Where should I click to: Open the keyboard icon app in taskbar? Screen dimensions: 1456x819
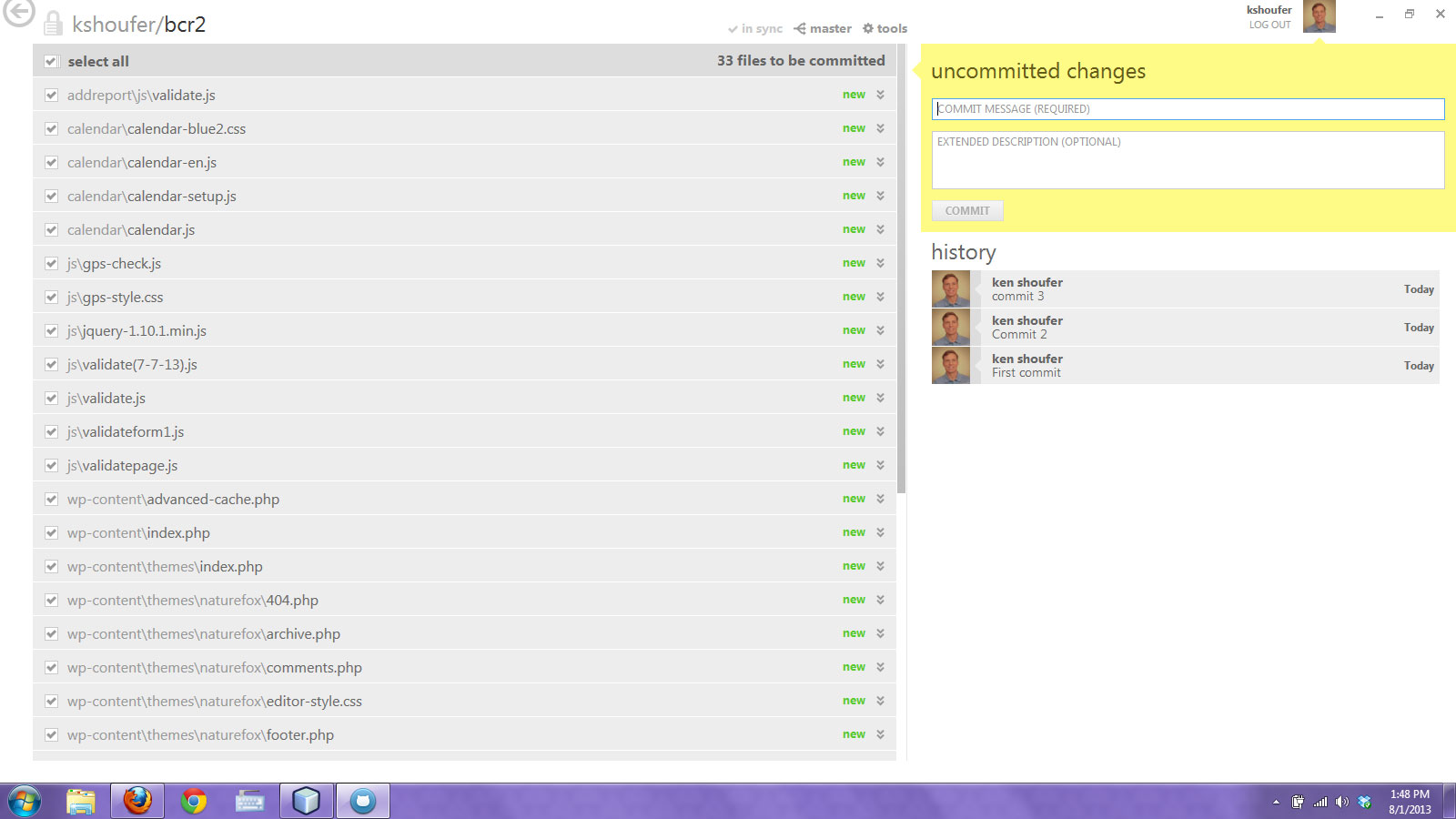pos(250,801)
